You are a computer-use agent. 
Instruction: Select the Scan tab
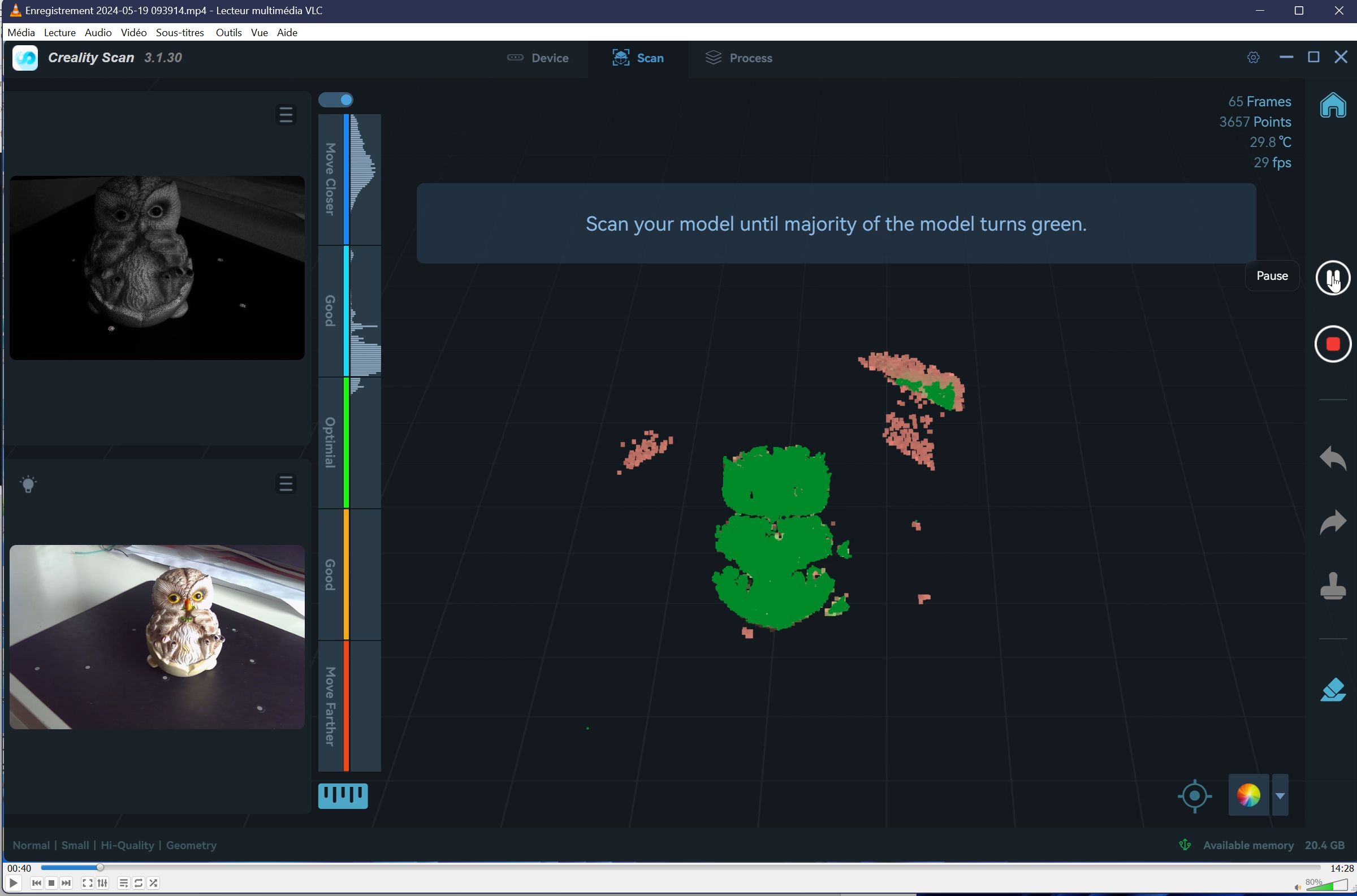pos(638,58)
